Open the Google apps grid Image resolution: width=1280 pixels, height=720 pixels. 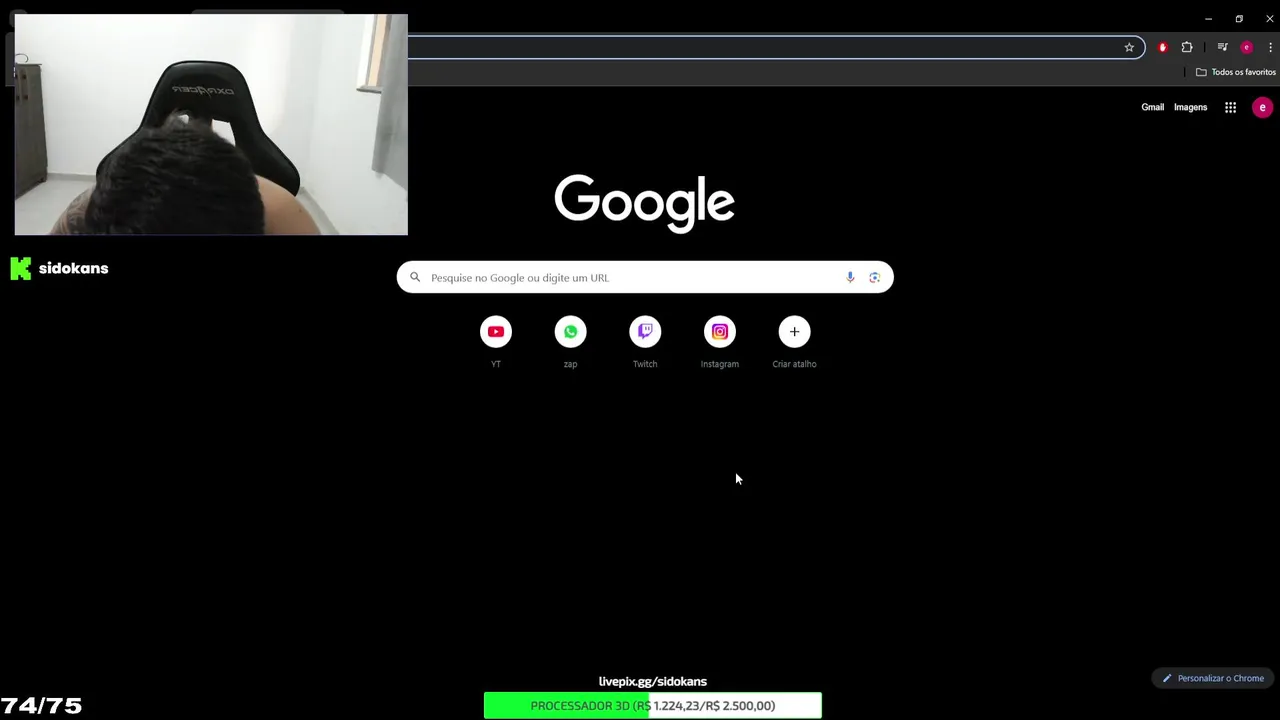[x=1230, y=107]
